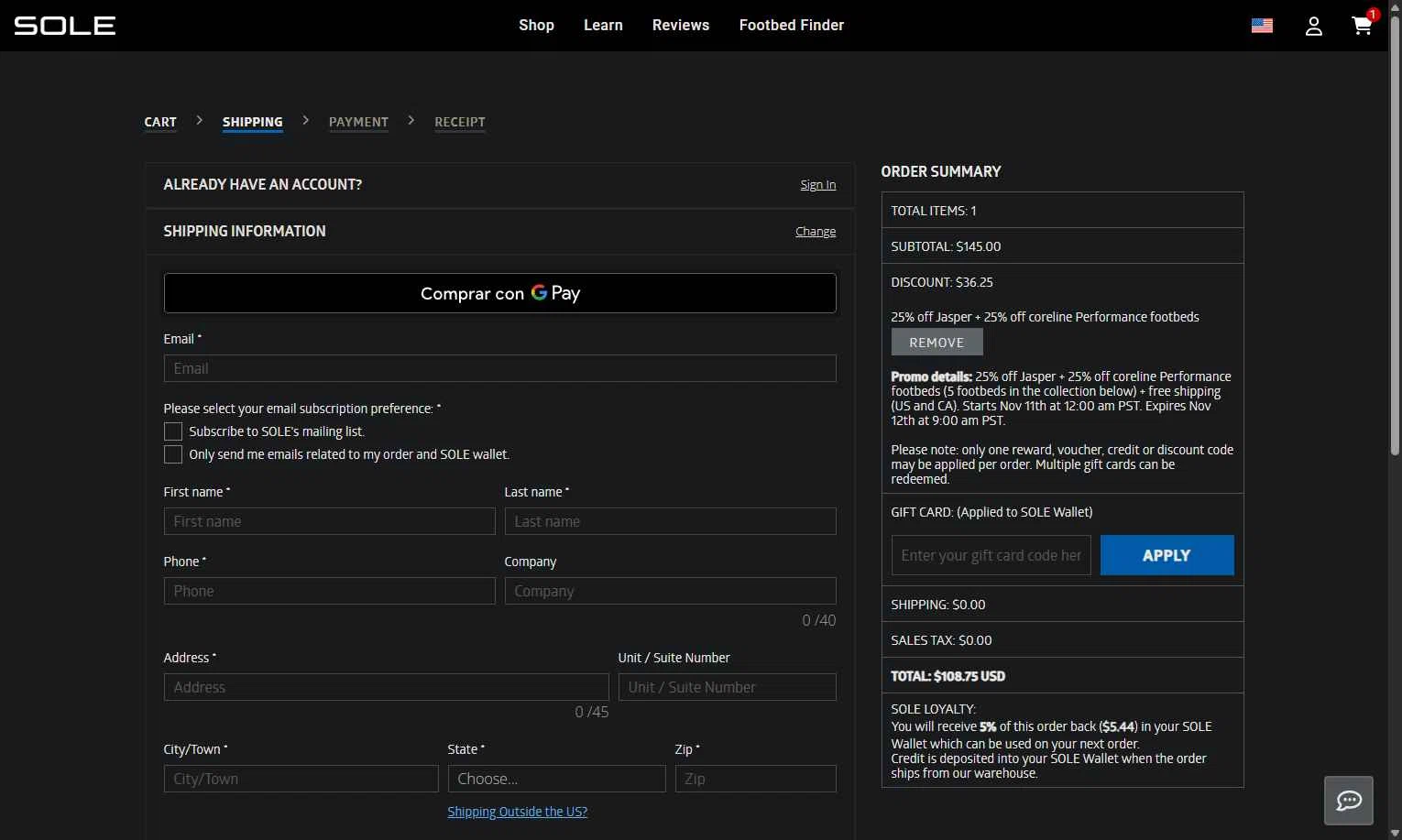Focus the Last name field

click(x=671, y=521)
